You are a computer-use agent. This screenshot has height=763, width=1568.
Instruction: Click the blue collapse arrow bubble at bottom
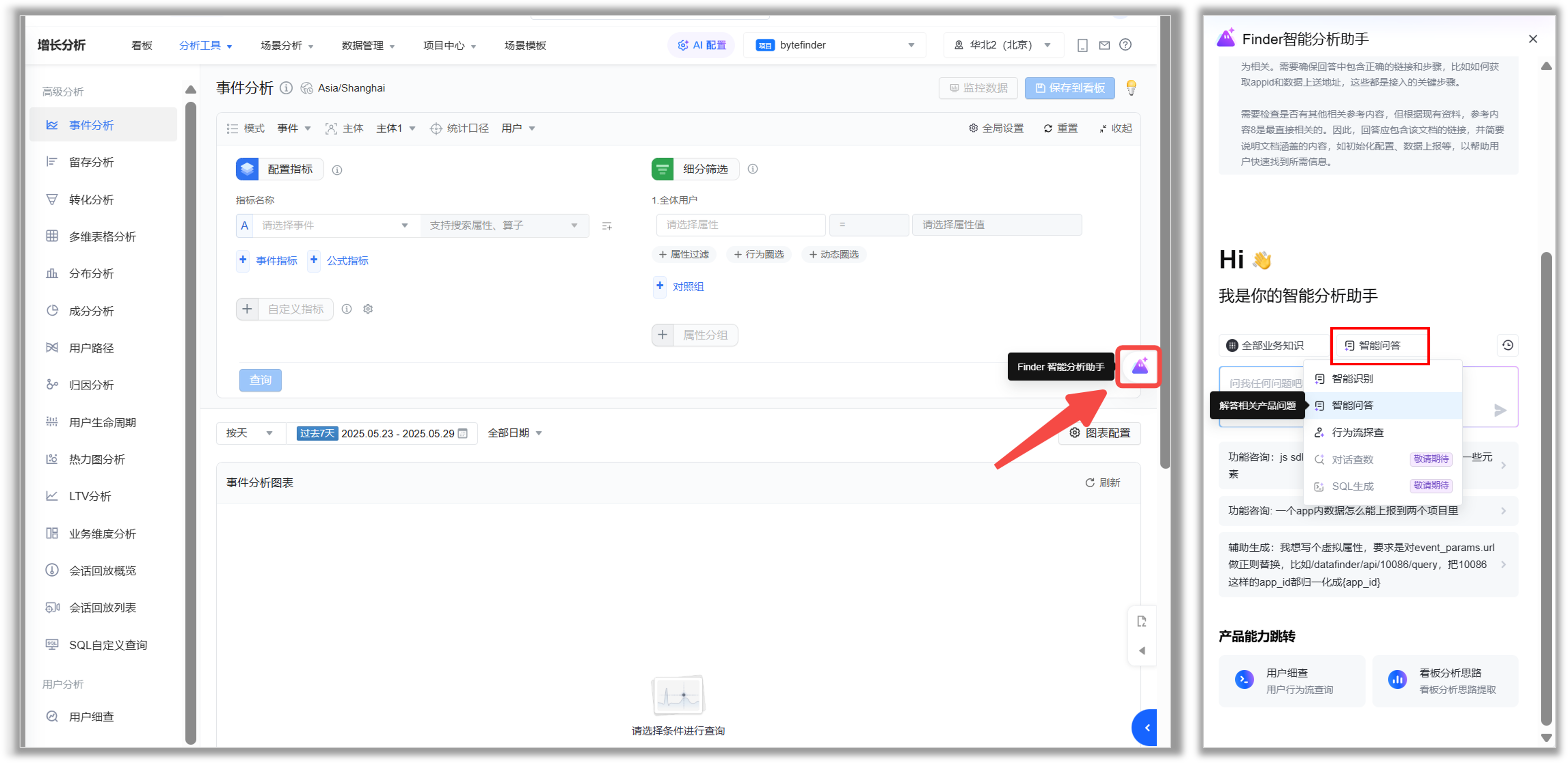[x=1145, y=728]
